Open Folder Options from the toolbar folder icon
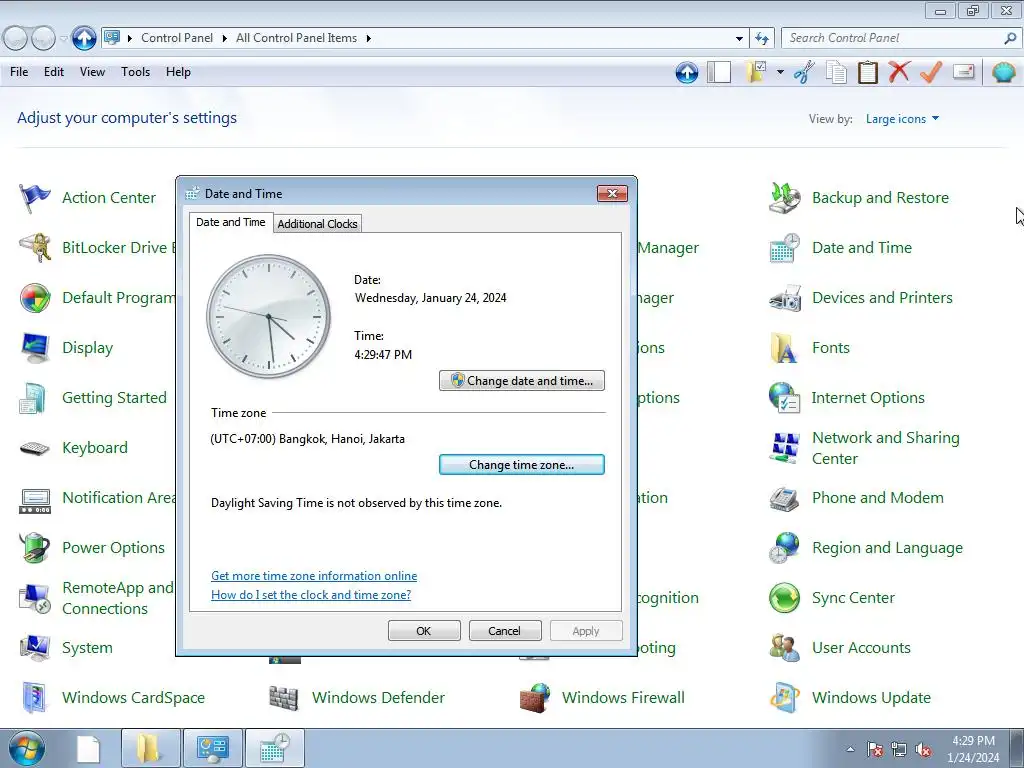 click(x=756, y=72)
